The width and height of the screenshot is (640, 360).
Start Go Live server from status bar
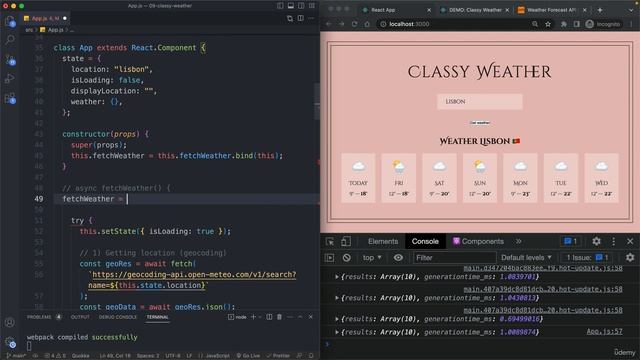pyautogui.click(x=248, y=356)
